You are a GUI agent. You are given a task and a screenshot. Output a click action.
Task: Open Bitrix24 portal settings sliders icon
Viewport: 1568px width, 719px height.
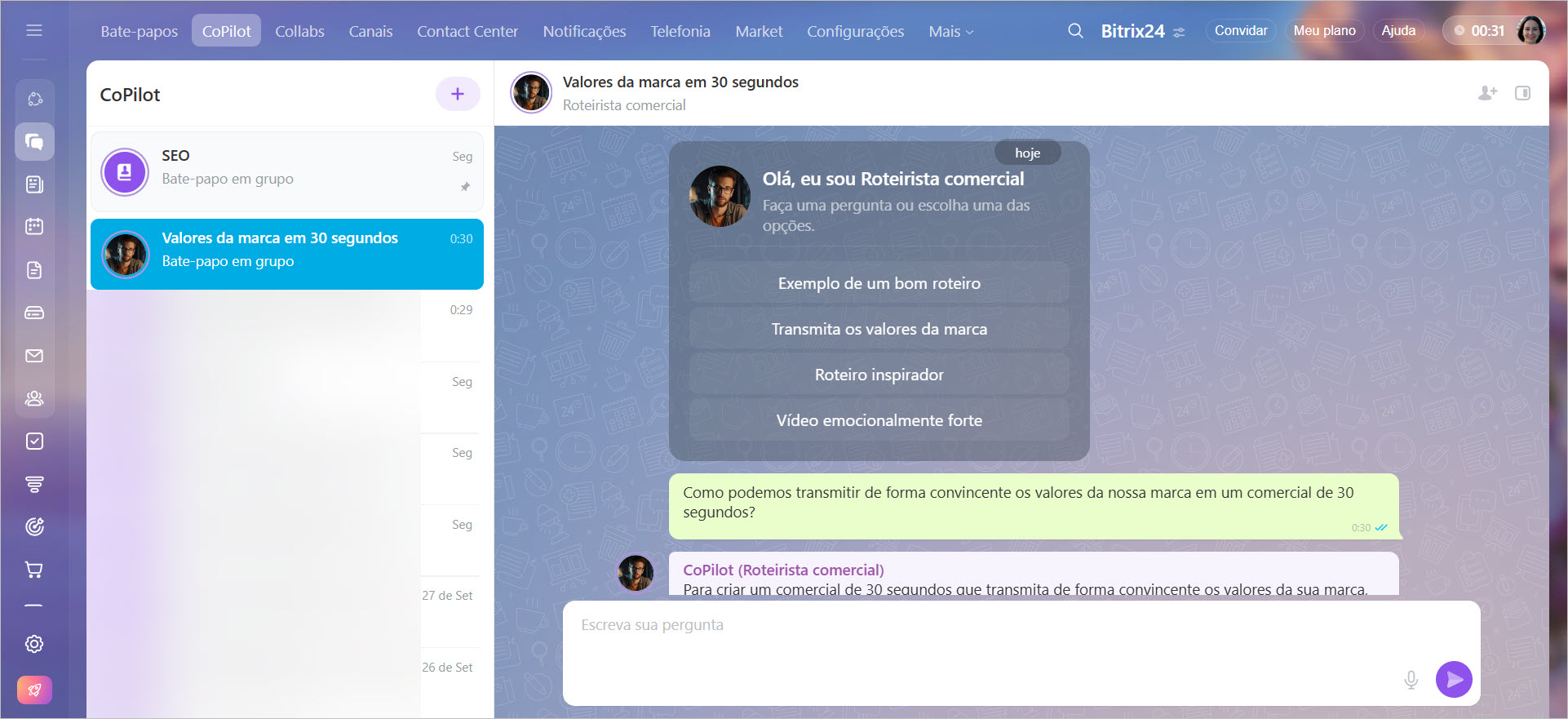pyautogui.click(x=1179, y=32)
